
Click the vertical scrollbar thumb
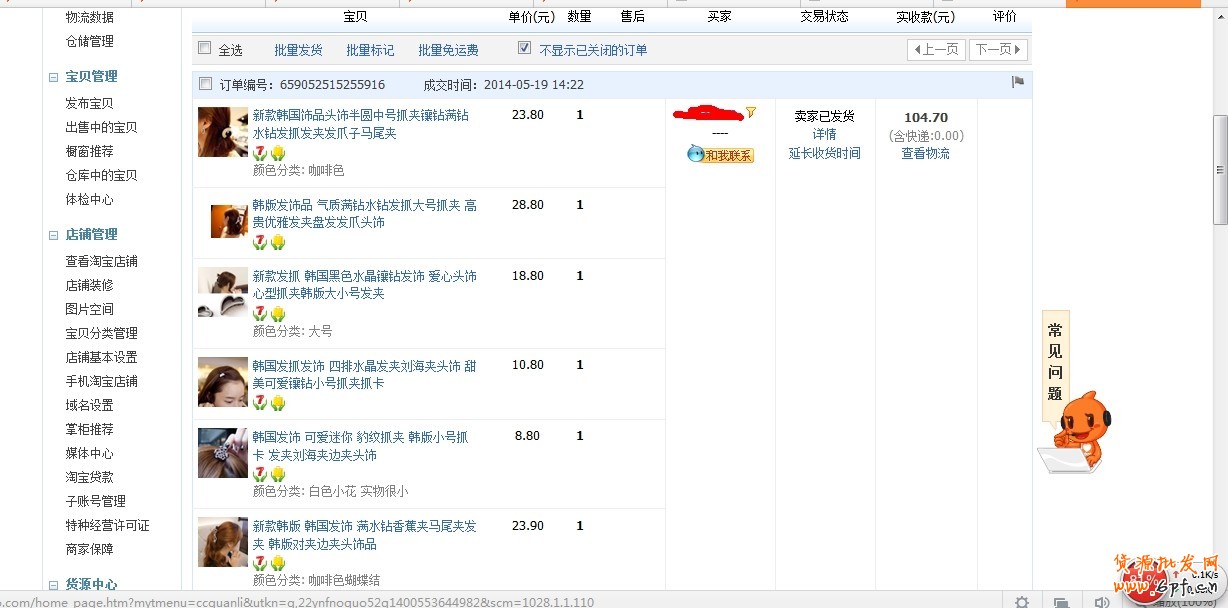1219,170
